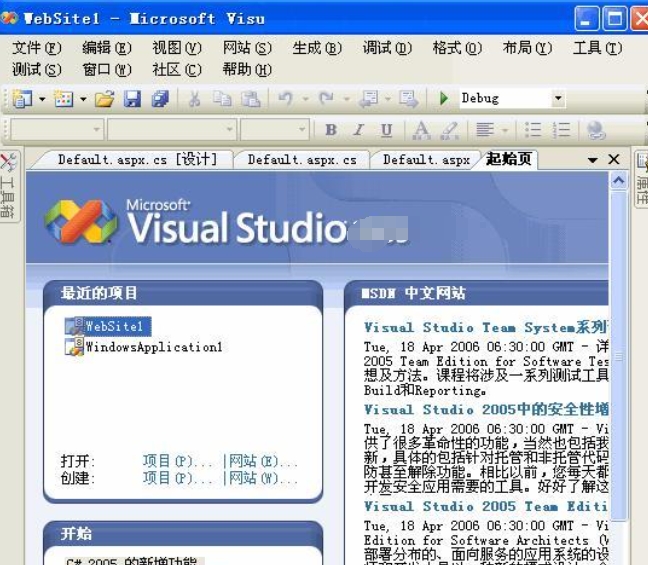Click 项目(P)... link in 创建 row

(178, 478)
